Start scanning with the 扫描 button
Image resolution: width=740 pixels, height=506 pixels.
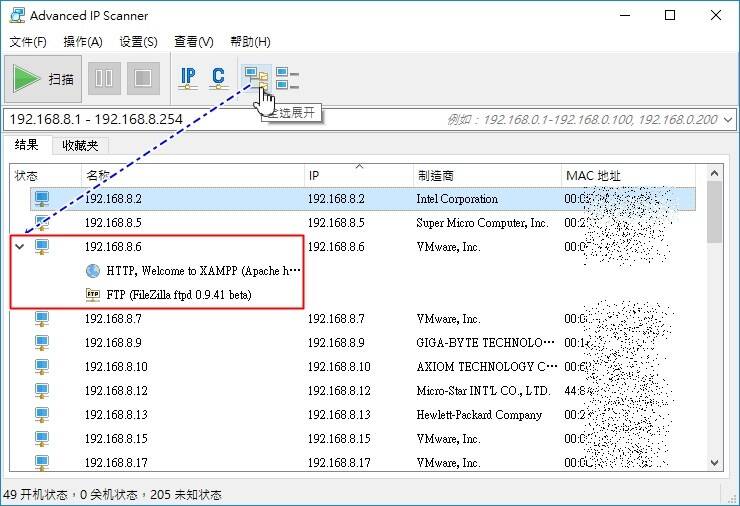pyautogui.click(x=43, y=78)
